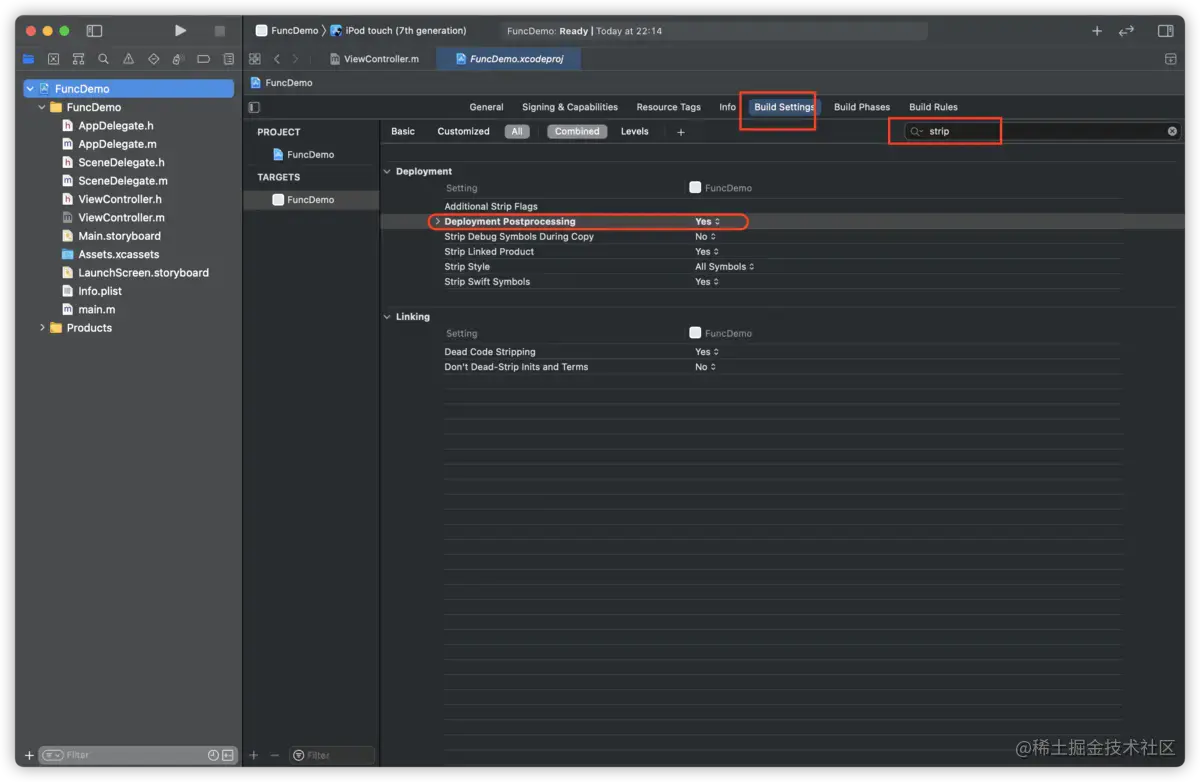Show Customized build settings

pyautogui.click(x=463, y=132)
